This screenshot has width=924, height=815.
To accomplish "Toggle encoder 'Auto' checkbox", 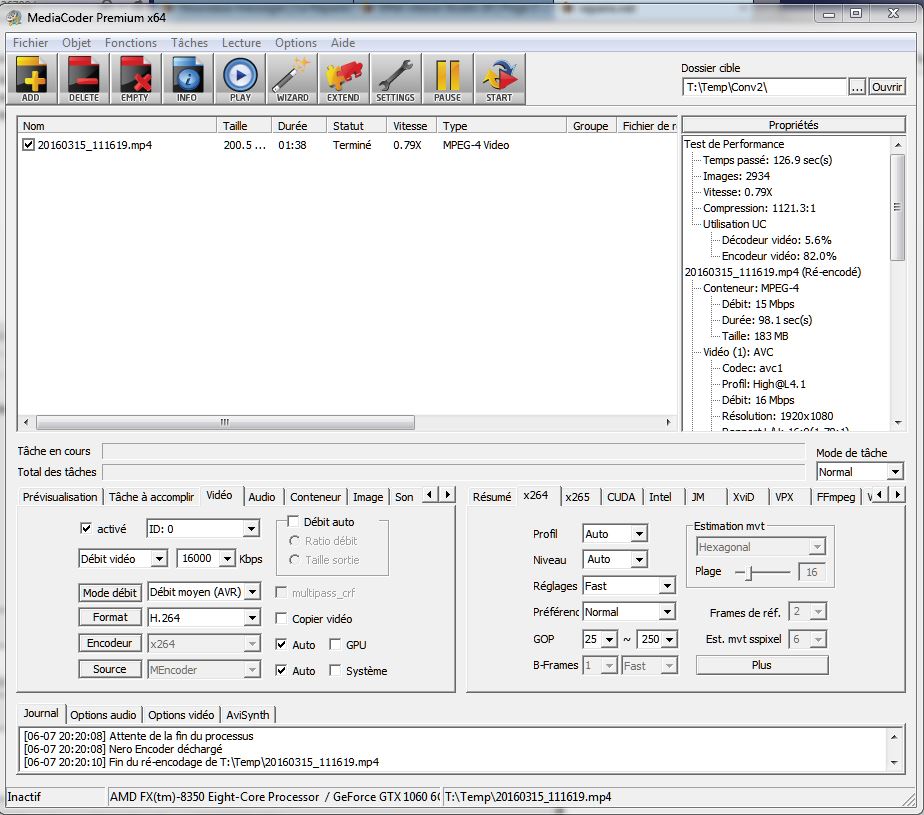I will pyautogui.click(x=281, y=644).
